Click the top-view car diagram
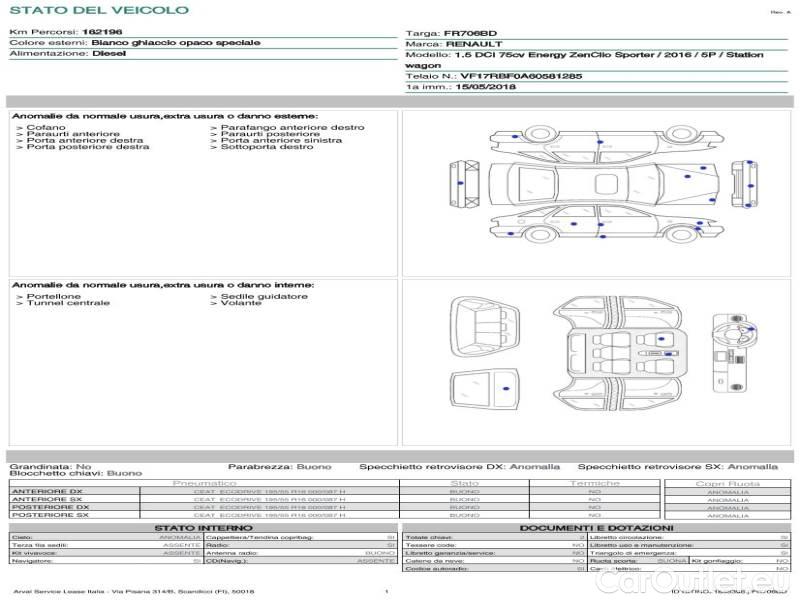This screenshot has width=800, height=600. [604, 184]
